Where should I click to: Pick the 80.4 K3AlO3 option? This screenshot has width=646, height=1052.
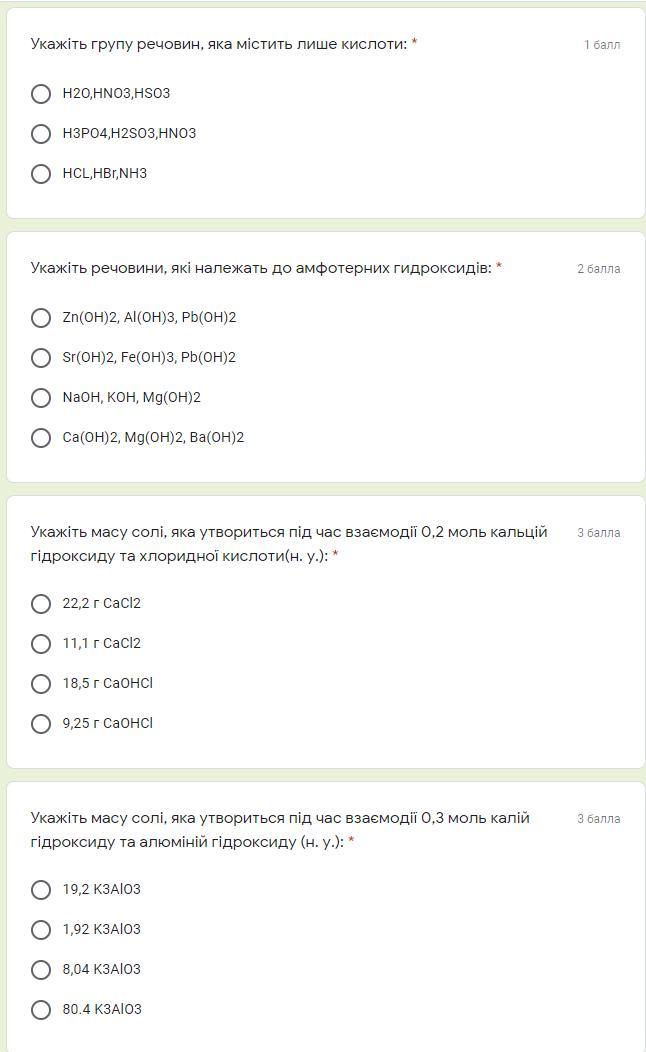41,1010
